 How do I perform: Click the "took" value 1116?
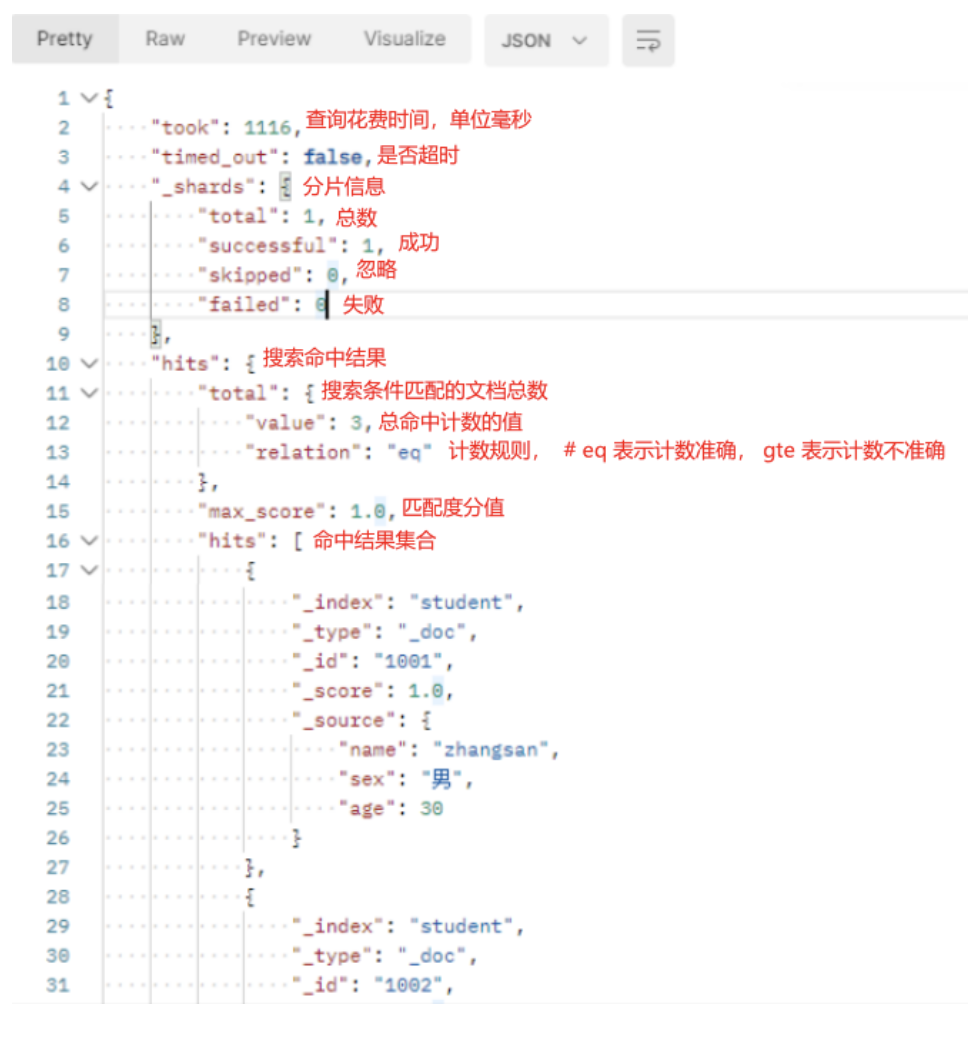click(269, 128)
